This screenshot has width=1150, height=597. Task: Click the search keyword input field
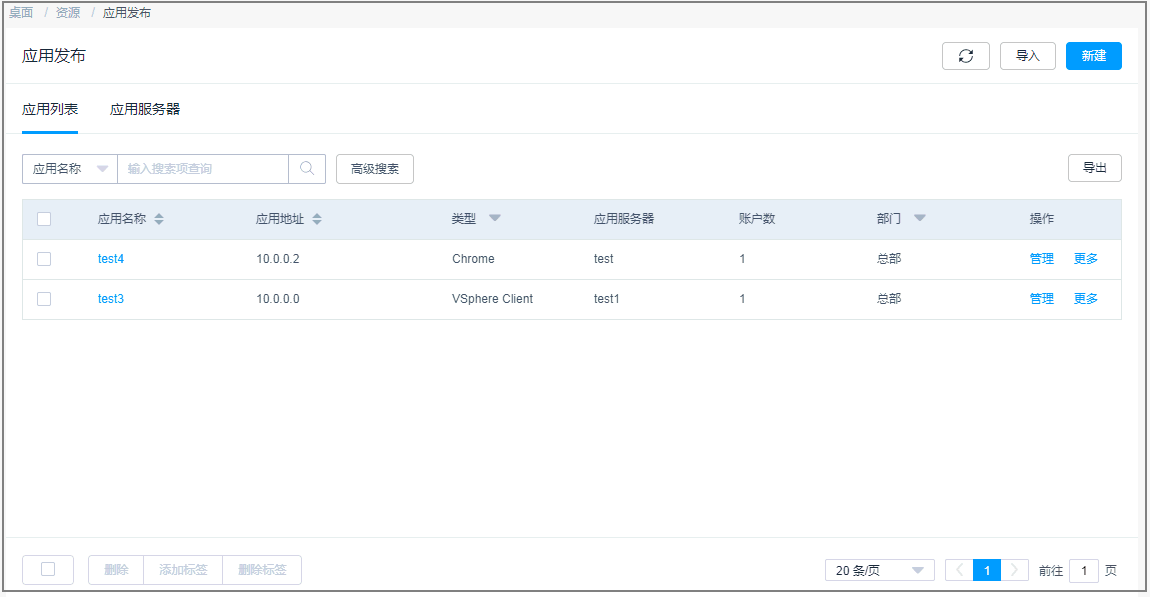(x=203, y=169)
